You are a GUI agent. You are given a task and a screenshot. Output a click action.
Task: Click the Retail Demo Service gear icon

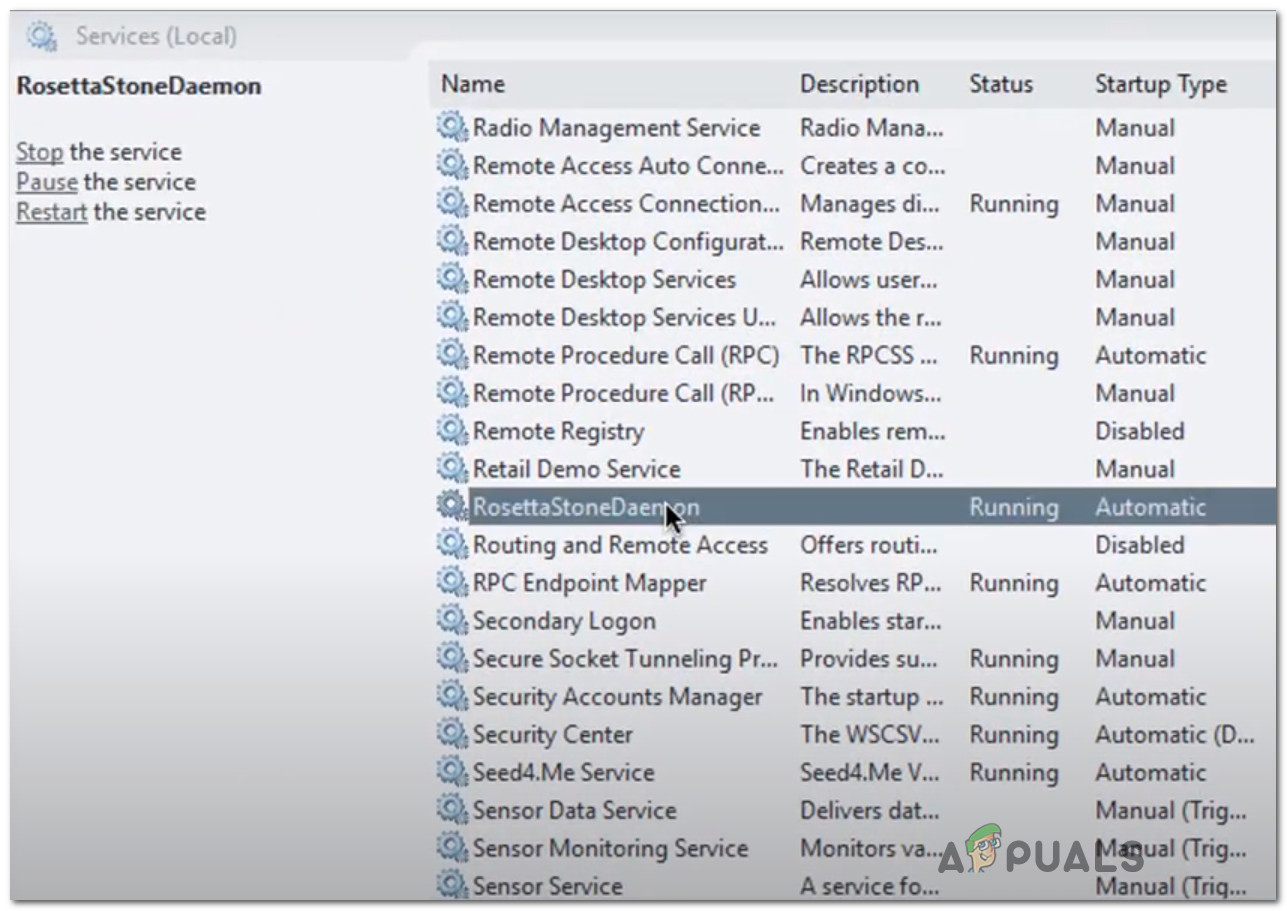point(452,469)
